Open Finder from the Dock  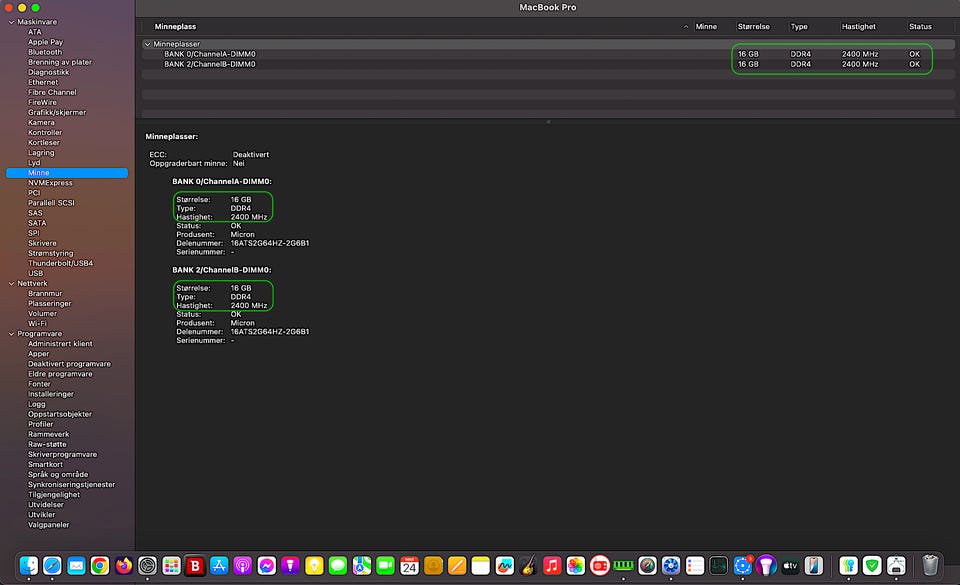[29, 566]
